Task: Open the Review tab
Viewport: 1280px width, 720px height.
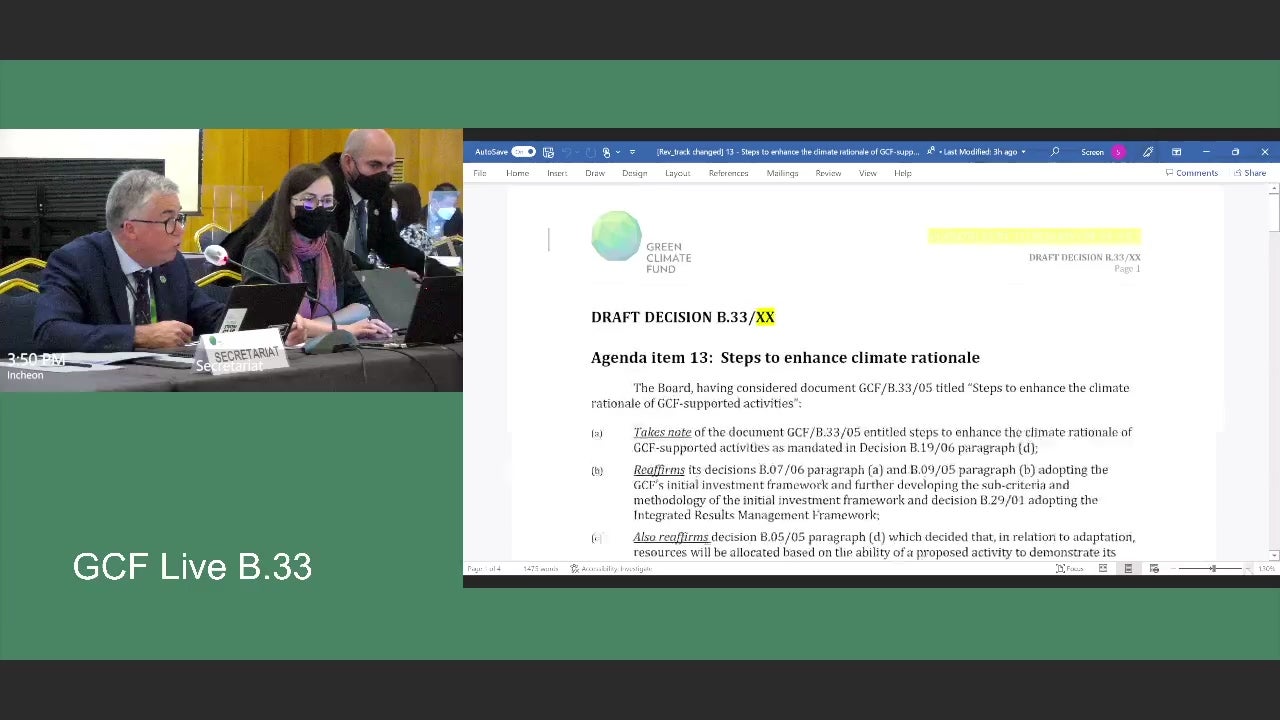Action: pyautogui.click(x=828, y=173)
